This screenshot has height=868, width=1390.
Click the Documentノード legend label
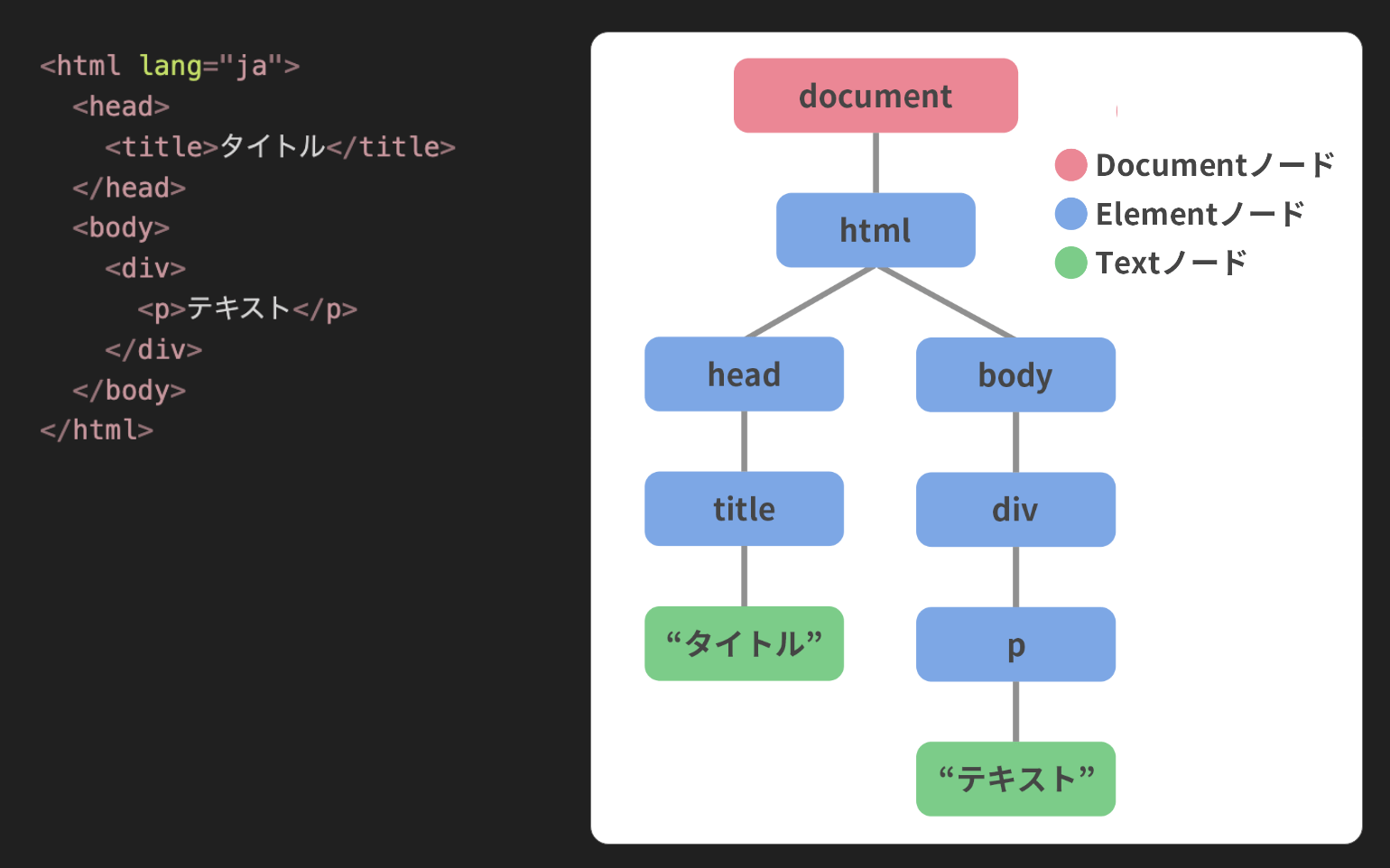point(1215,165)
